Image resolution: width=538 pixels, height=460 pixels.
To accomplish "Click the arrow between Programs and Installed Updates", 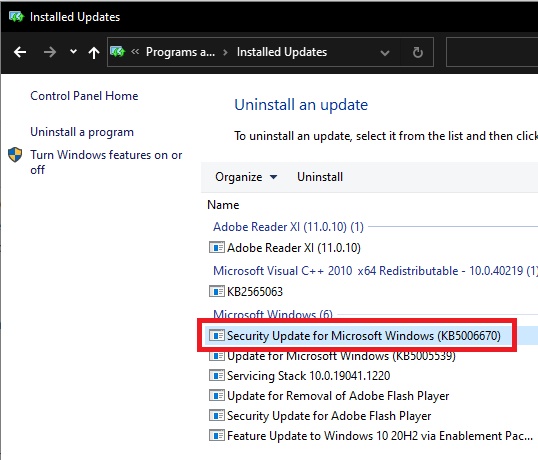I will (x=225, y=52).
